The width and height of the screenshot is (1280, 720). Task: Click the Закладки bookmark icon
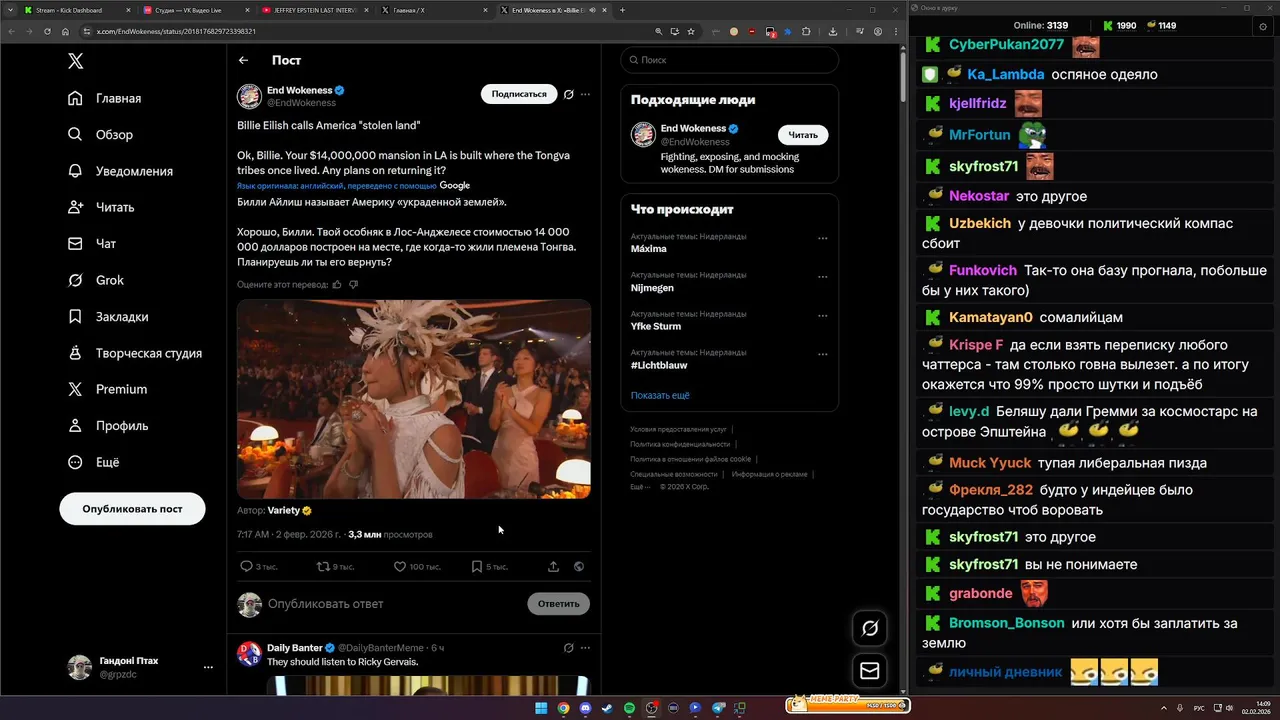point(75,316)
